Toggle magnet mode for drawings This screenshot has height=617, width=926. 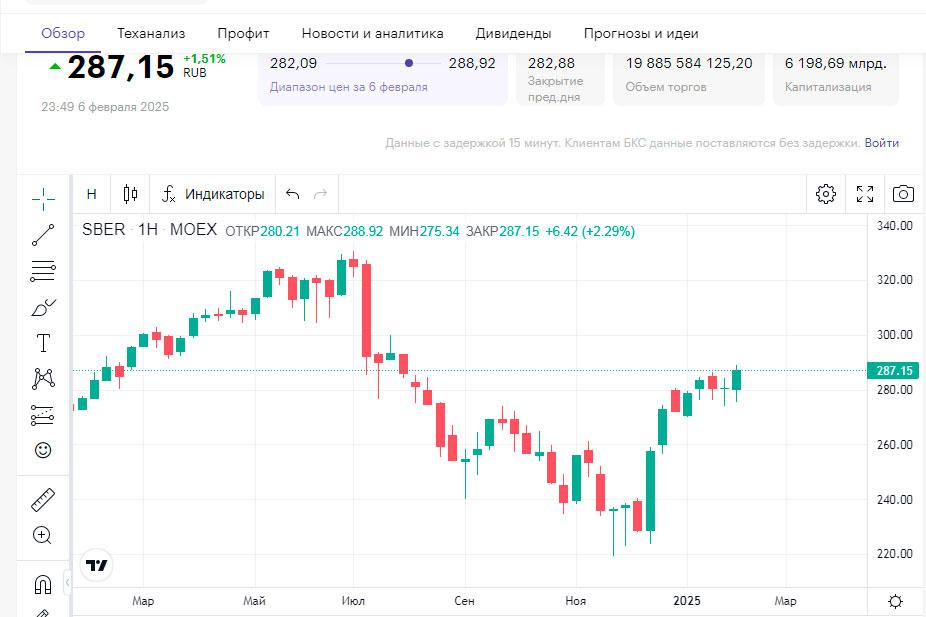pos(43,584)
